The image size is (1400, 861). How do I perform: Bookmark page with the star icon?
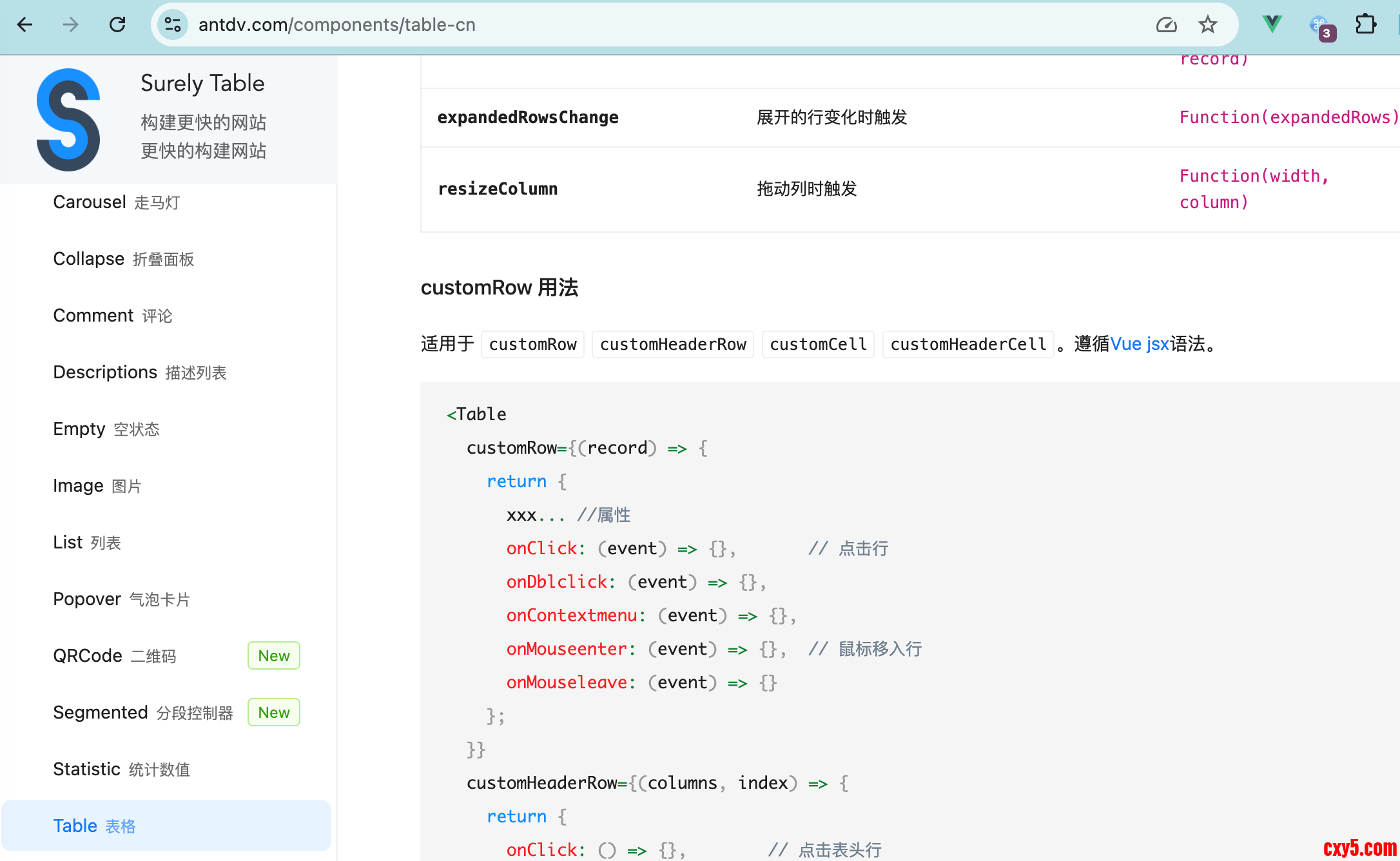pos(1207,24)
